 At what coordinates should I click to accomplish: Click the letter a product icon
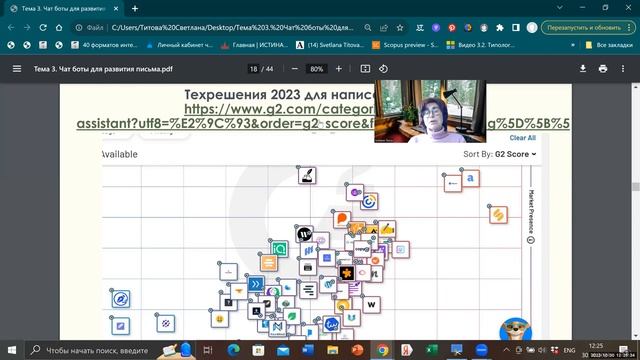point(470,178)
